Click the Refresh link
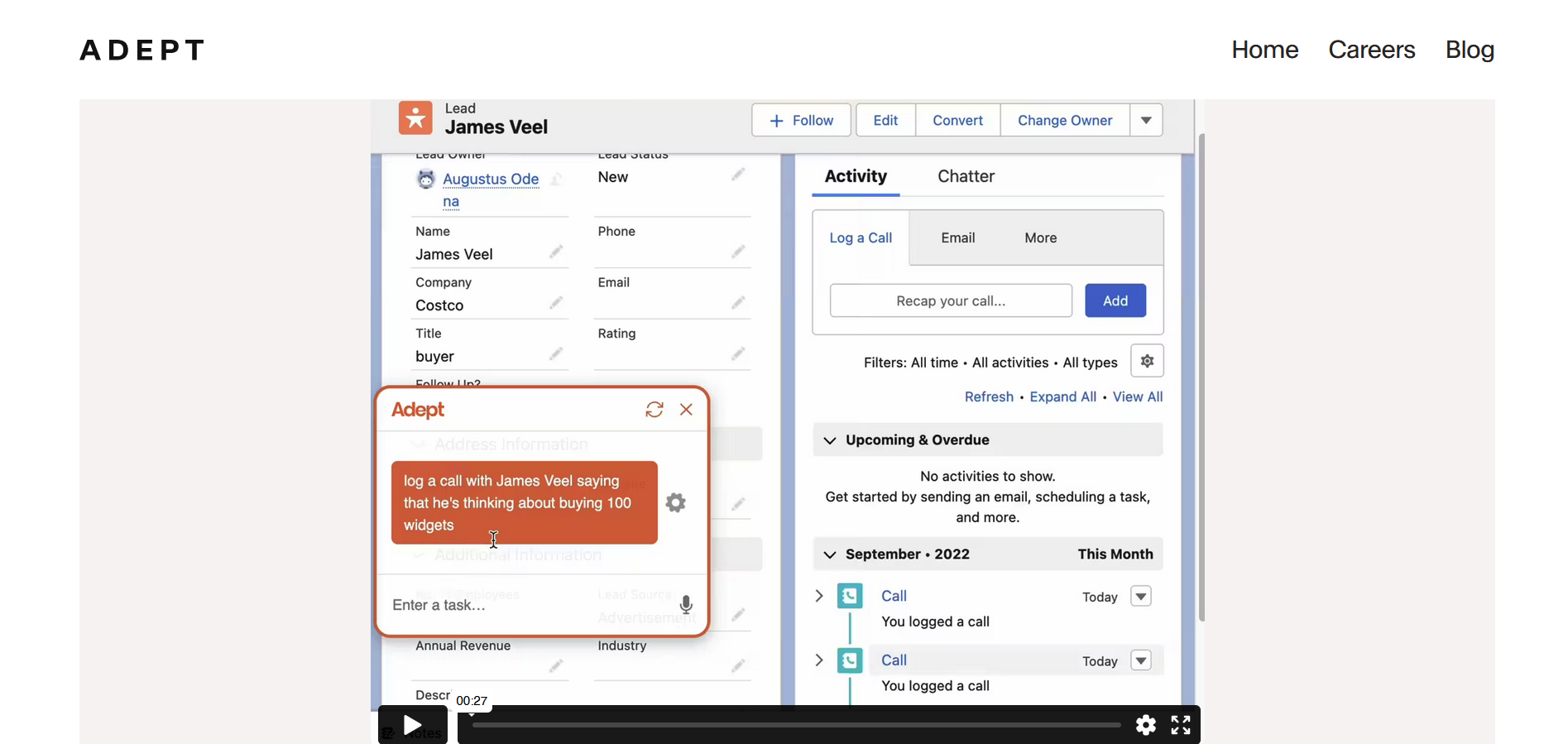The height and width of the screenshot is (744, 1568). [x=989, y=396]
